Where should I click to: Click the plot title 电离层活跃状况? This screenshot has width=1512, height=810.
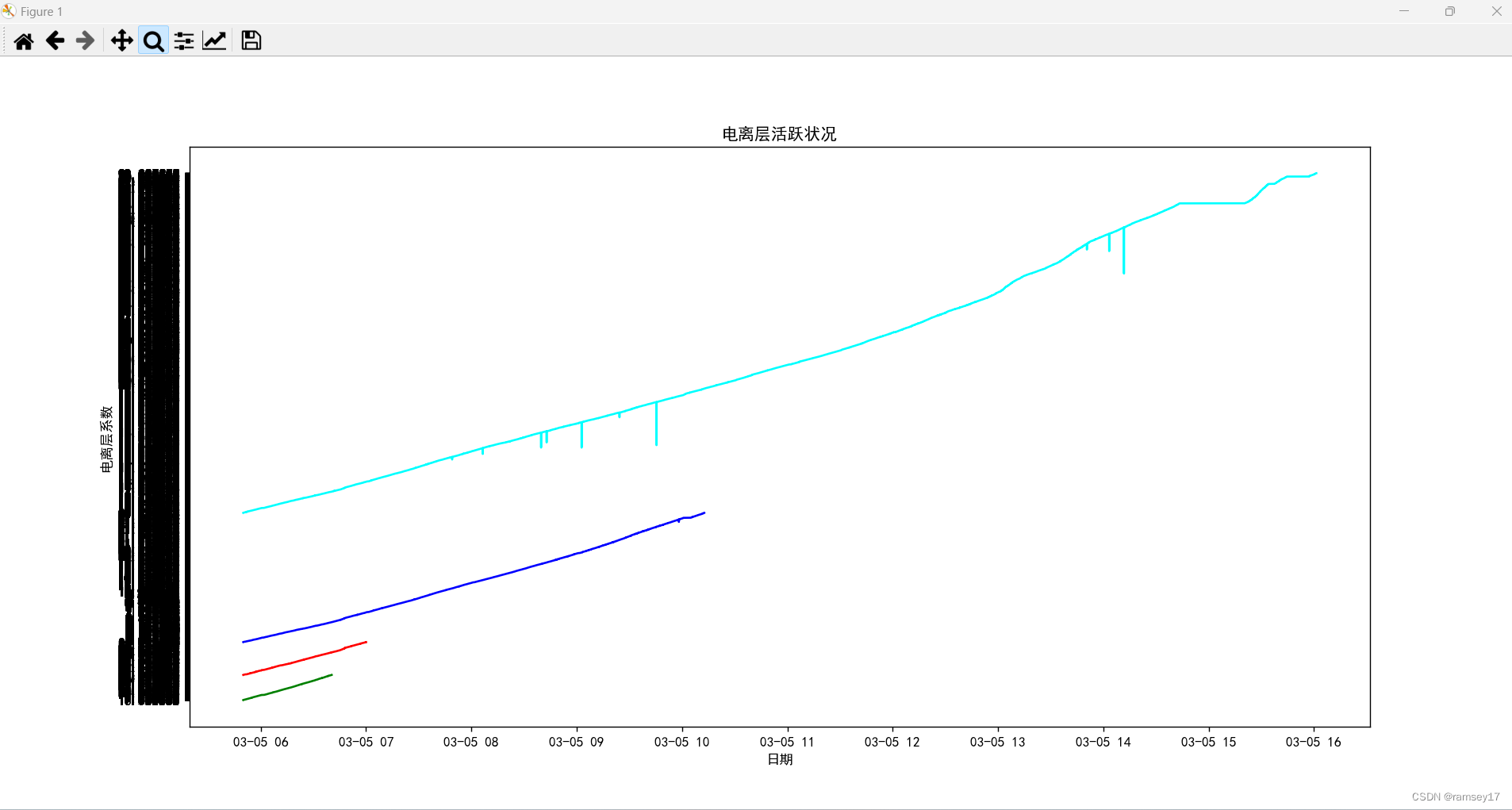coord(779,134)
